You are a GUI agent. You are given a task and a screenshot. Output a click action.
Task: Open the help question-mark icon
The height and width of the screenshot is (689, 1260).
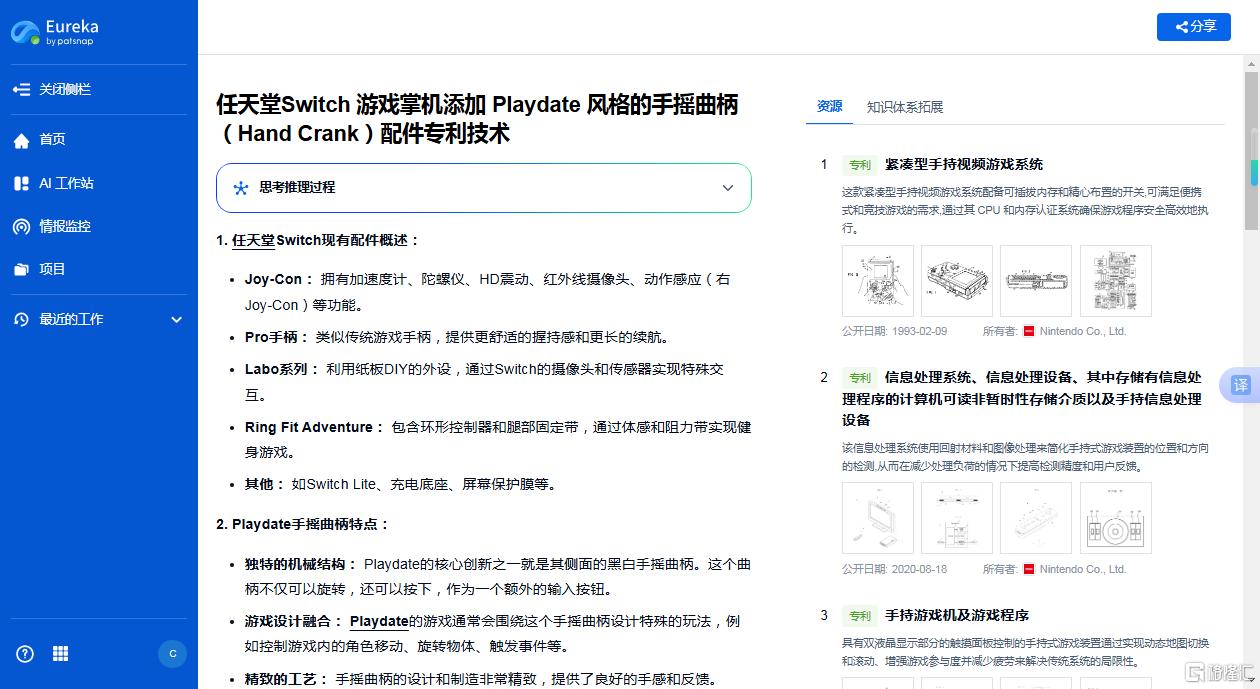(x=25, y=654)
